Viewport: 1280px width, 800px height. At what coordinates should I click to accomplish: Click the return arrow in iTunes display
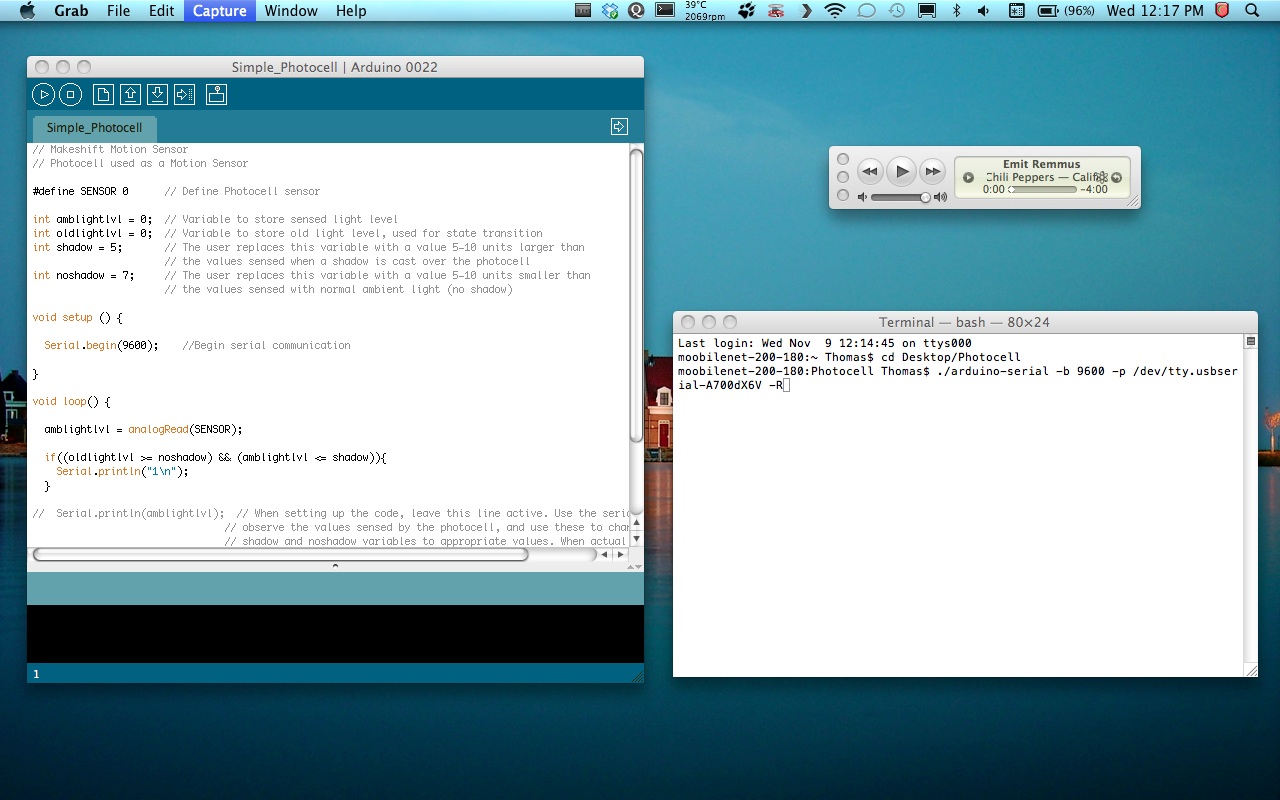point(1117,178)
